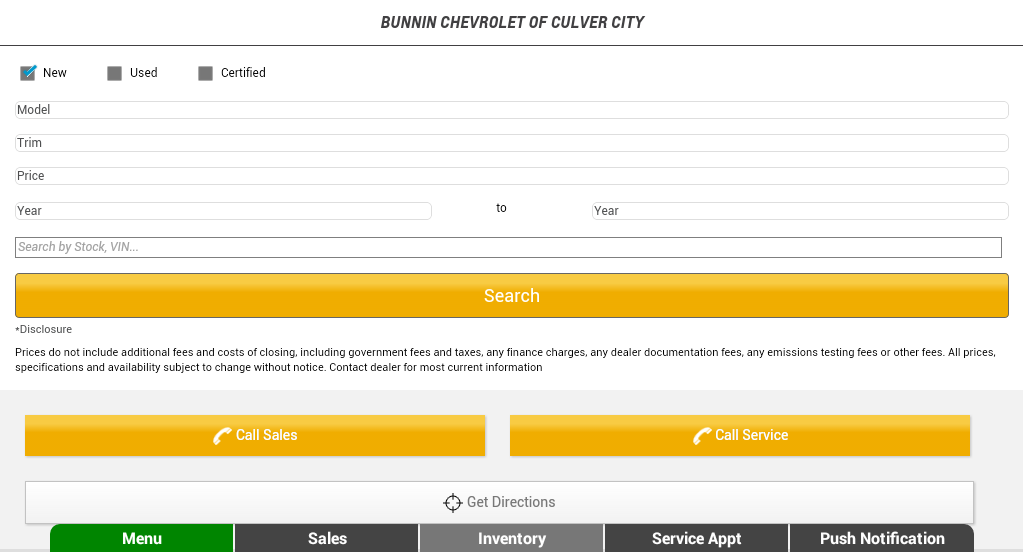Click the yellow Search button

pyautogui.click(x=512, y=296)
